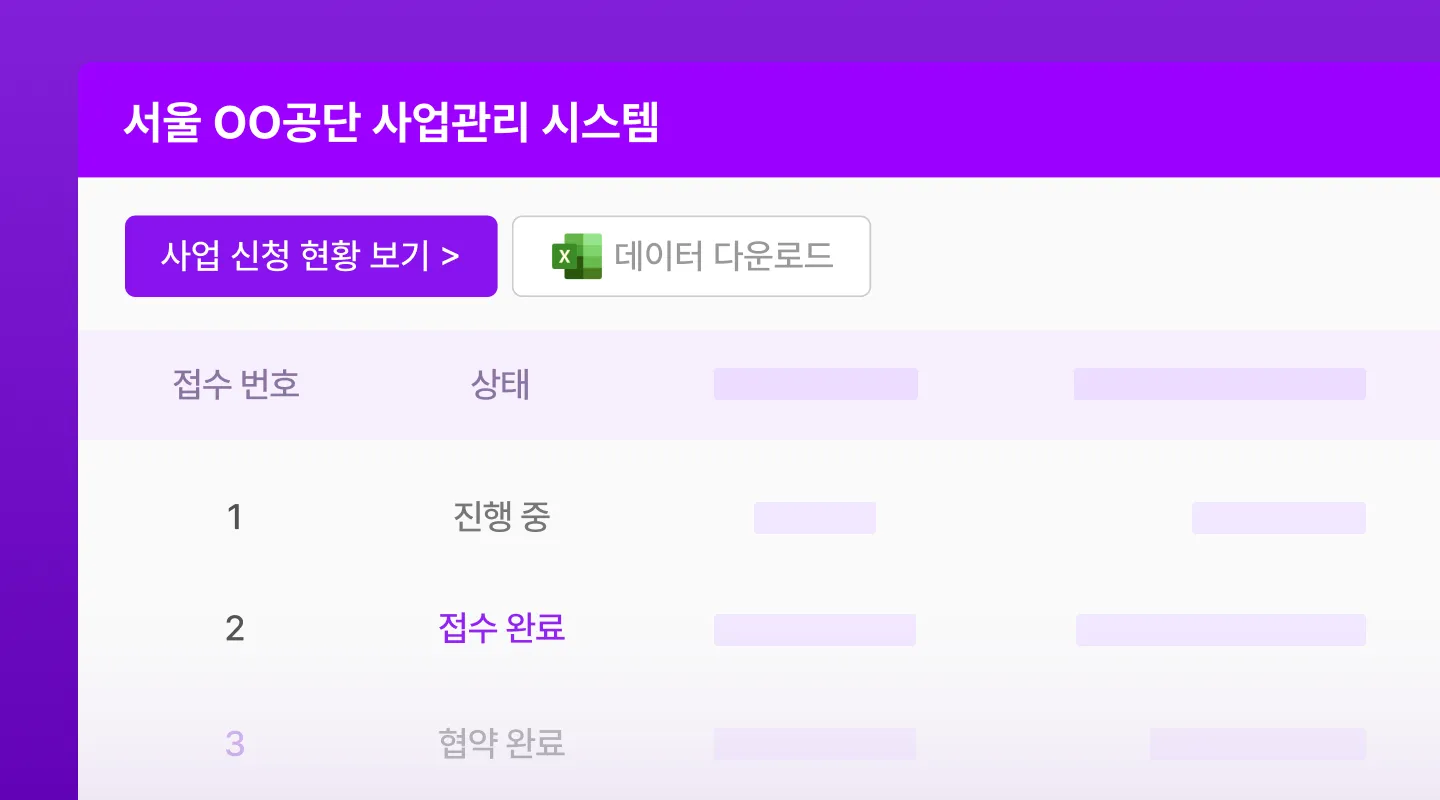
Task: Select the 접수 번호 column header
Action: point(236,385)
